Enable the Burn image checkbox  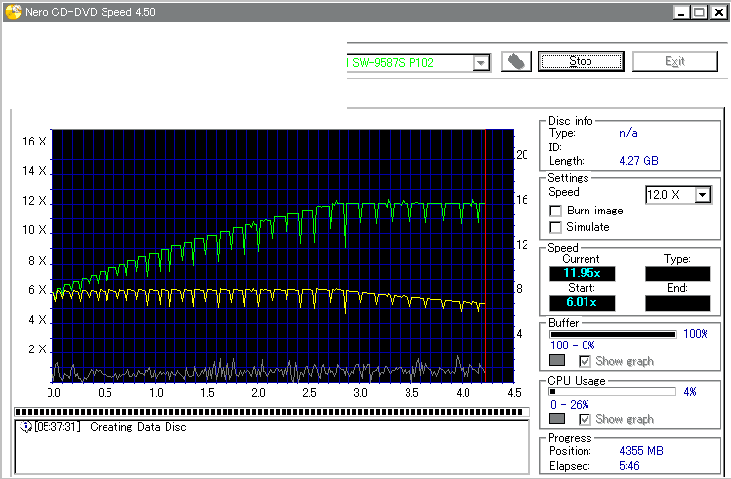[x=555, y=211]
